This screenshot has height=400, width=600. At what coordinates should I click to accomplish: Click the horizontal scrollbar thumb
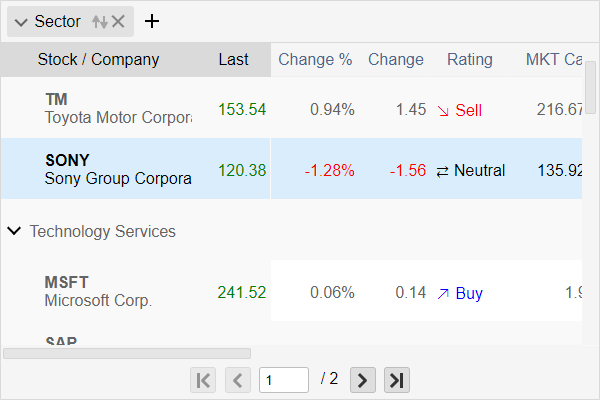click(x=127, y=353)
